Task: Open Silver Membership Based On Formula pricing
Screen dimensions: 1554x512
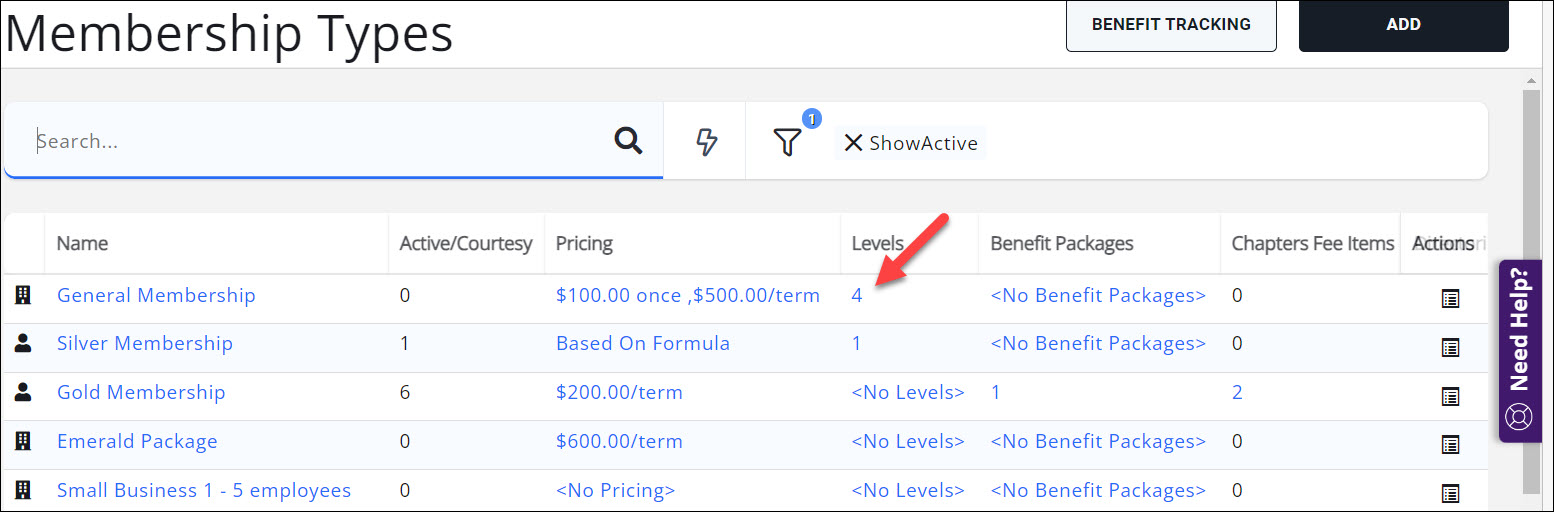Action: (x=642, y=343)
